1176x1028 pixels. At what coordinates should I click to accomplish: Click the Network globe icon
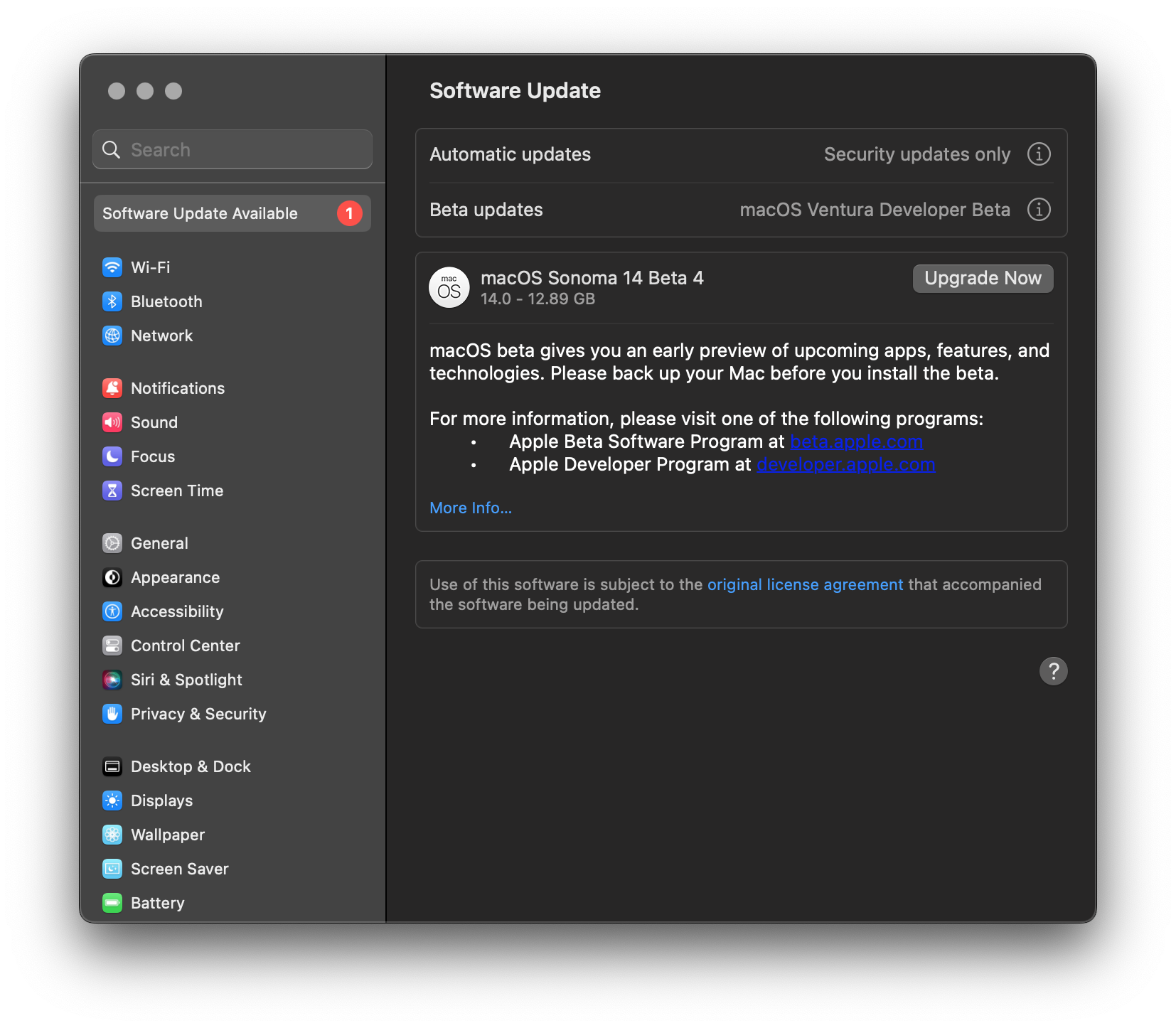coord(112,336)
